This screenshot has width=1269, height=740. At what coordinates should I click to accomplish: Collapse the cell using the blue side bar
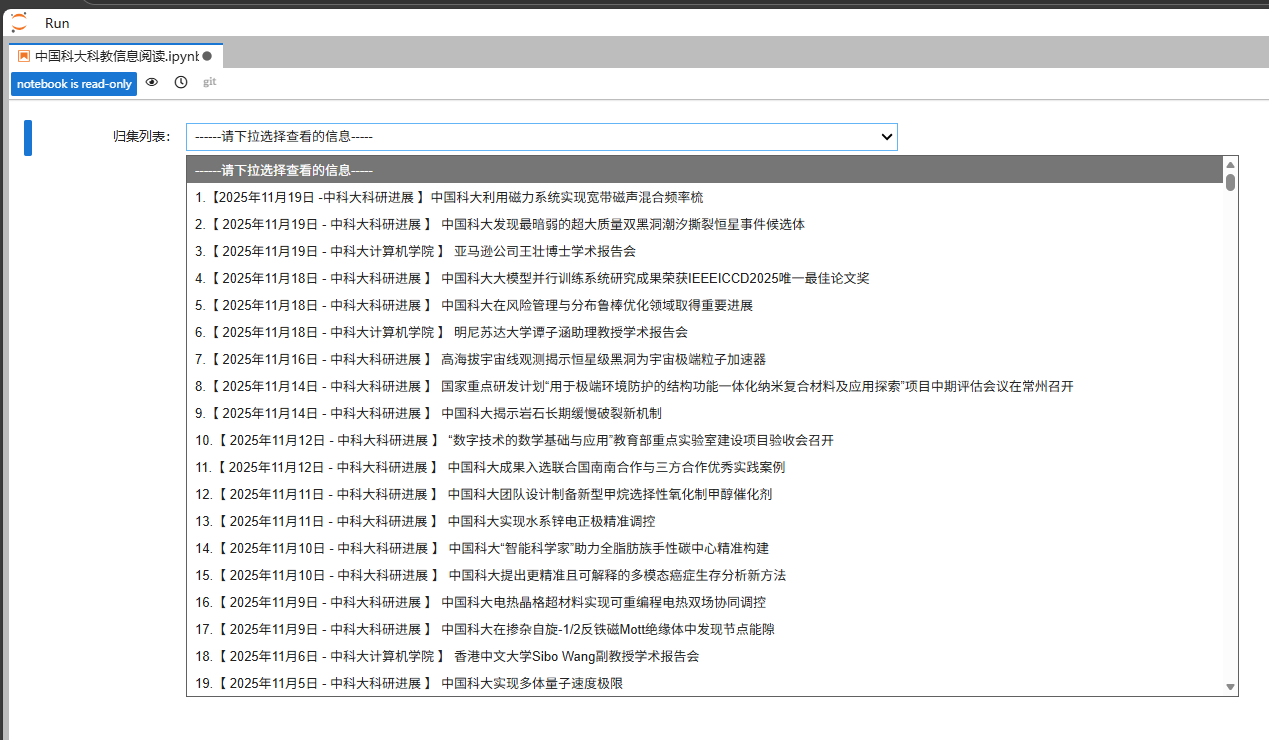[x=28, y=138]
